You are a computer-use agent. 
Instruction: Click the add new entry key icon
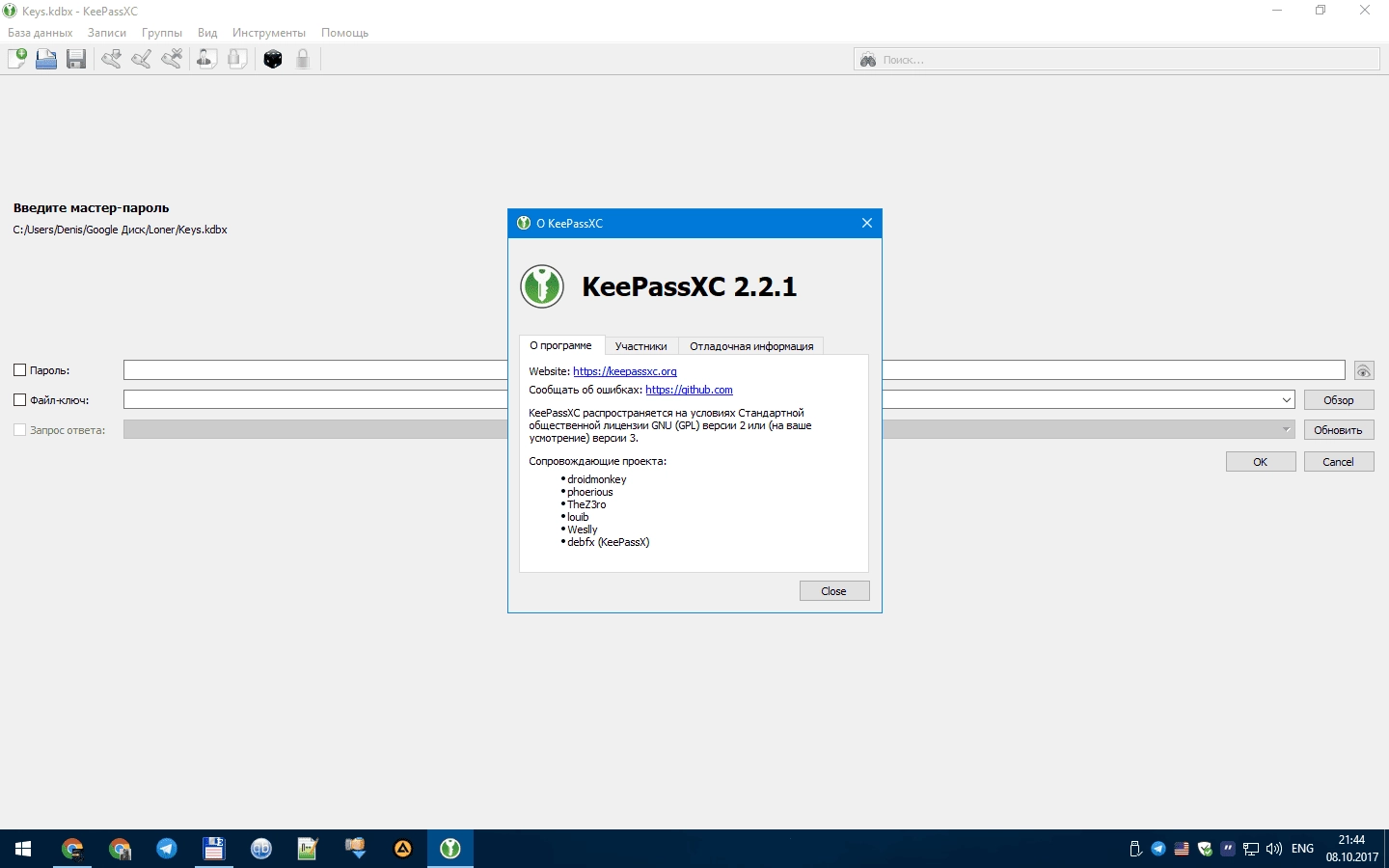[x=112, y=60]
